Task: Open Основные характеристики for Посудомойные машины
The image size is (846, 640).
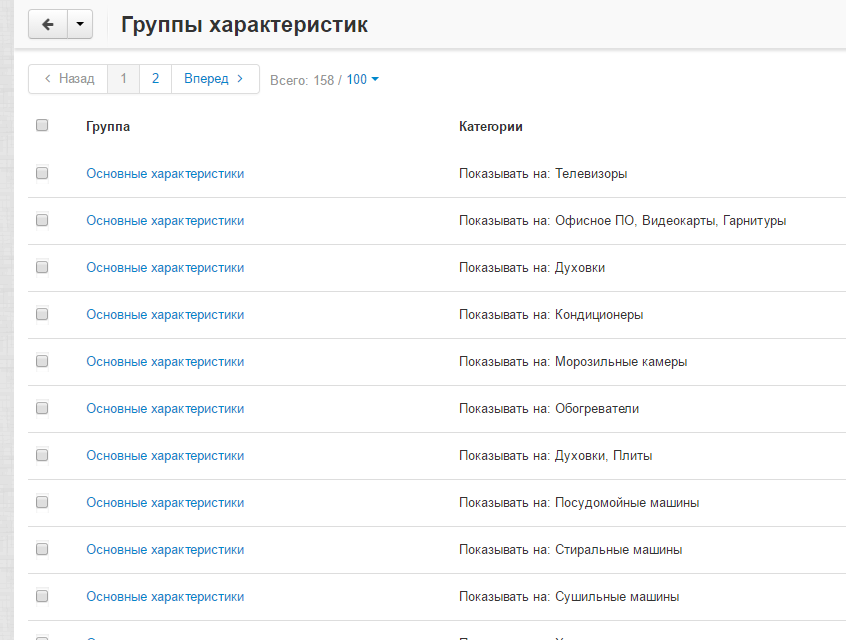Action: click(x=165, y=502)
